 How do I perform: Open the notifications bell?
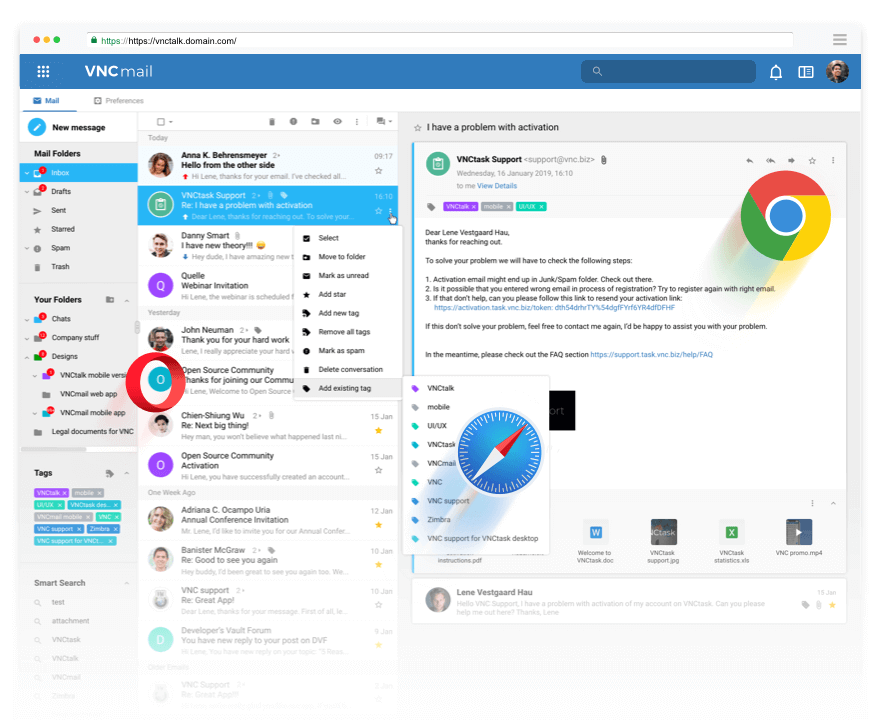pos(775,72)
